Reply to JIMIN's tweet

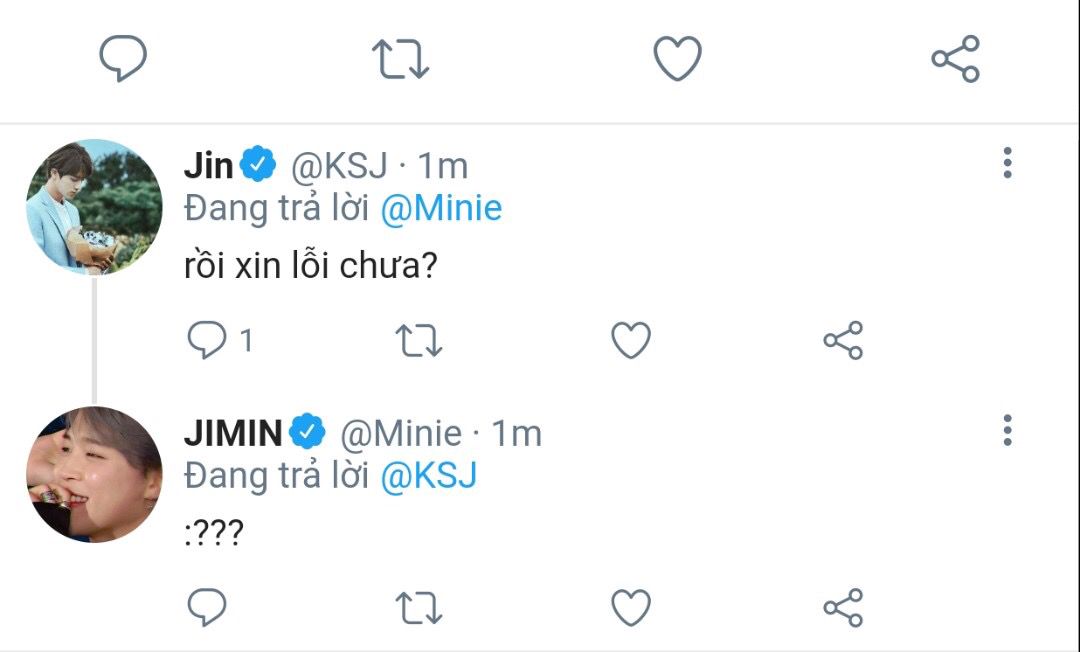click(x=208, y=607)
